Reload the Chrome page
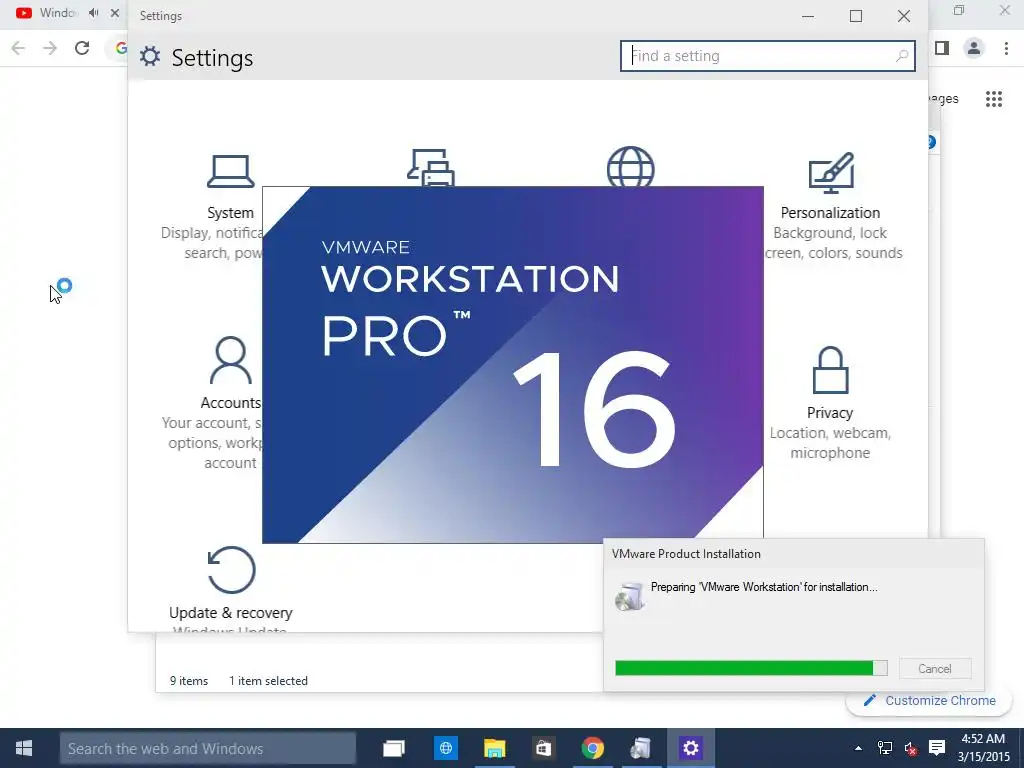The width and height of the screenshot is (1024, 768). [82, 48]
